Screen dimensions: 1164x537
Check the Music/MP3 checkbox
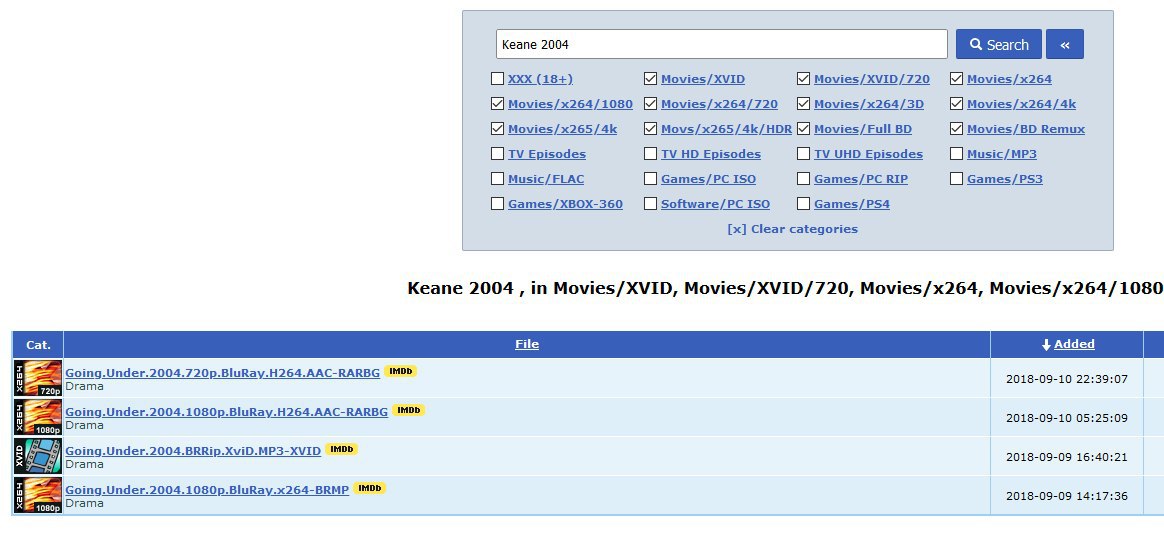pos(956,154)
